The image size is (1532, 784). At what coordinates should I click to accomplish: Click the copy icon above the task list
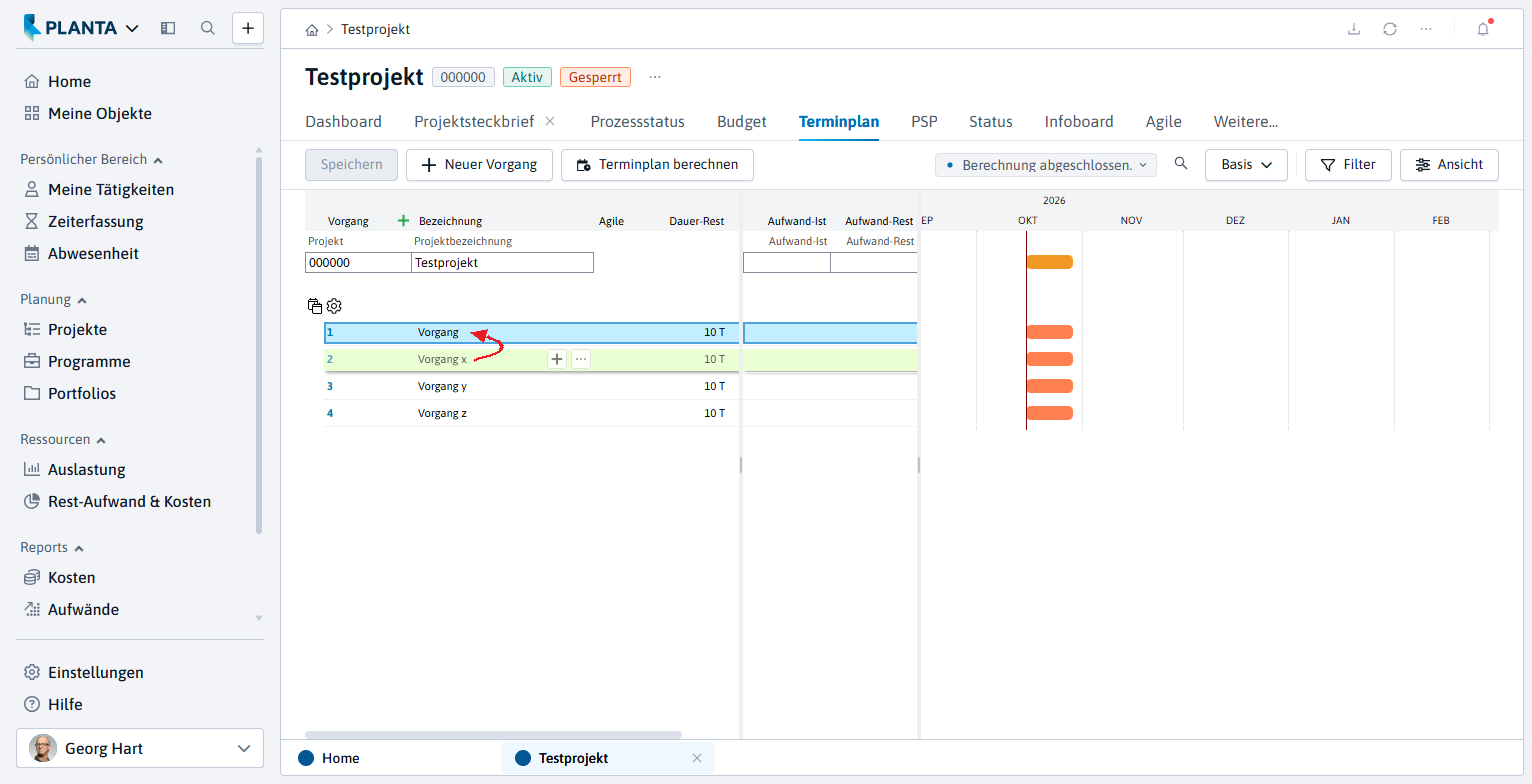pyautogui.click(x=314, y=306)
